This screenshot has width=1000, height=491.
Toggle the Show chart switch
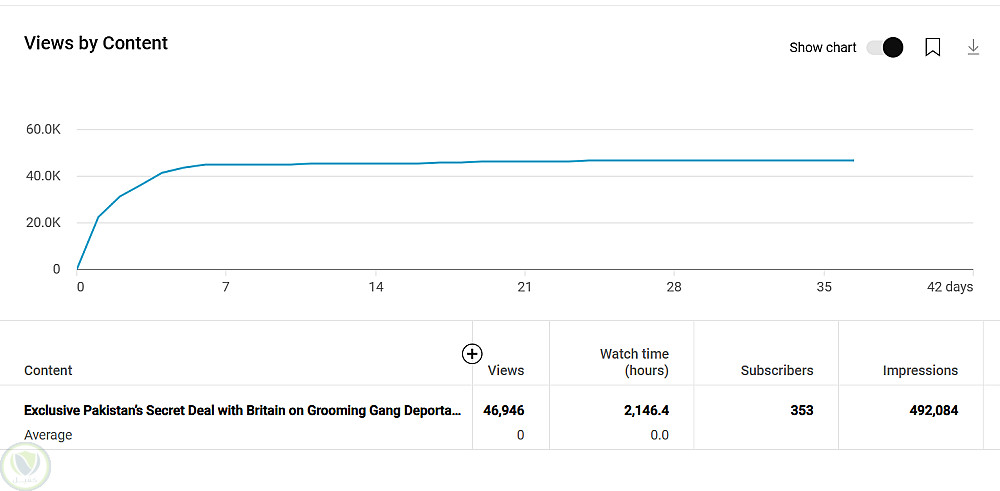pyautogui.click(x=885, y=47)
